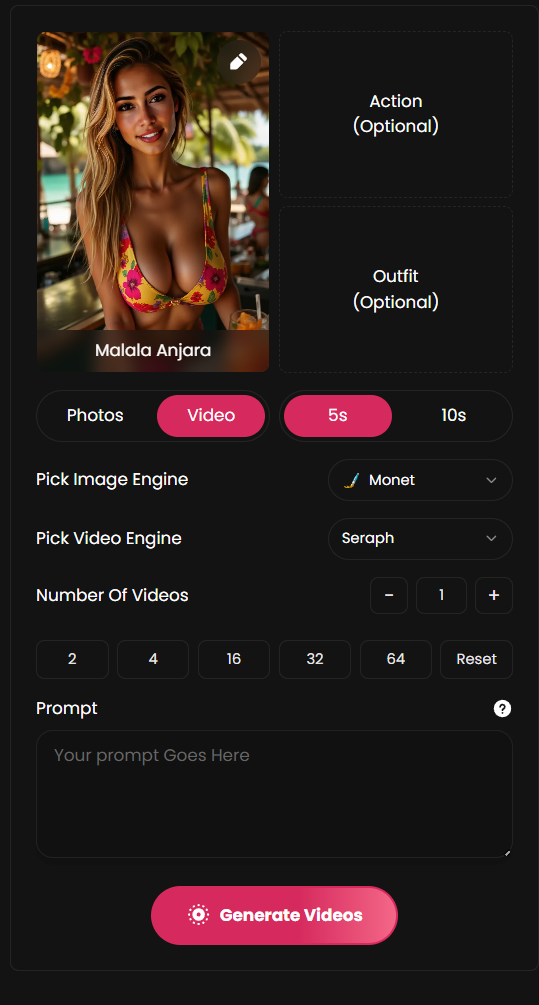
Task: Click the pencil edit icon on character image
Action: point(238,62)
